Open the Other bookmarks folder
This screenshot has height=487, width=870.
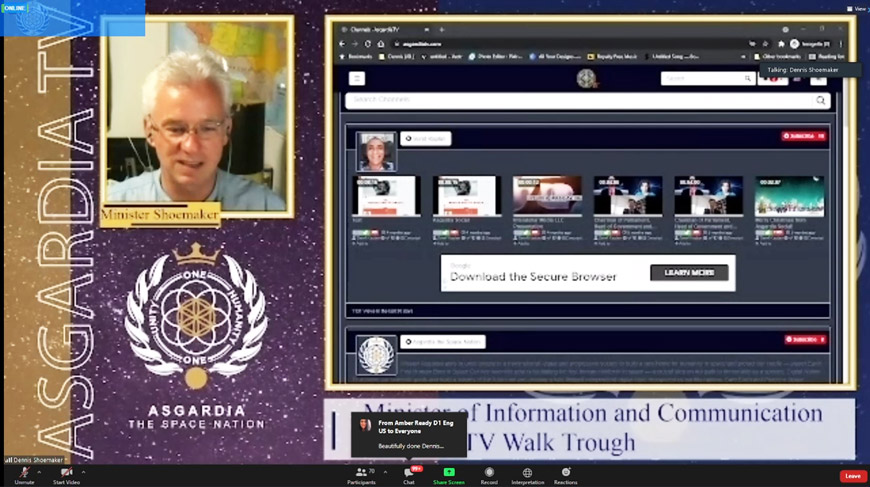tap(776, 57)
